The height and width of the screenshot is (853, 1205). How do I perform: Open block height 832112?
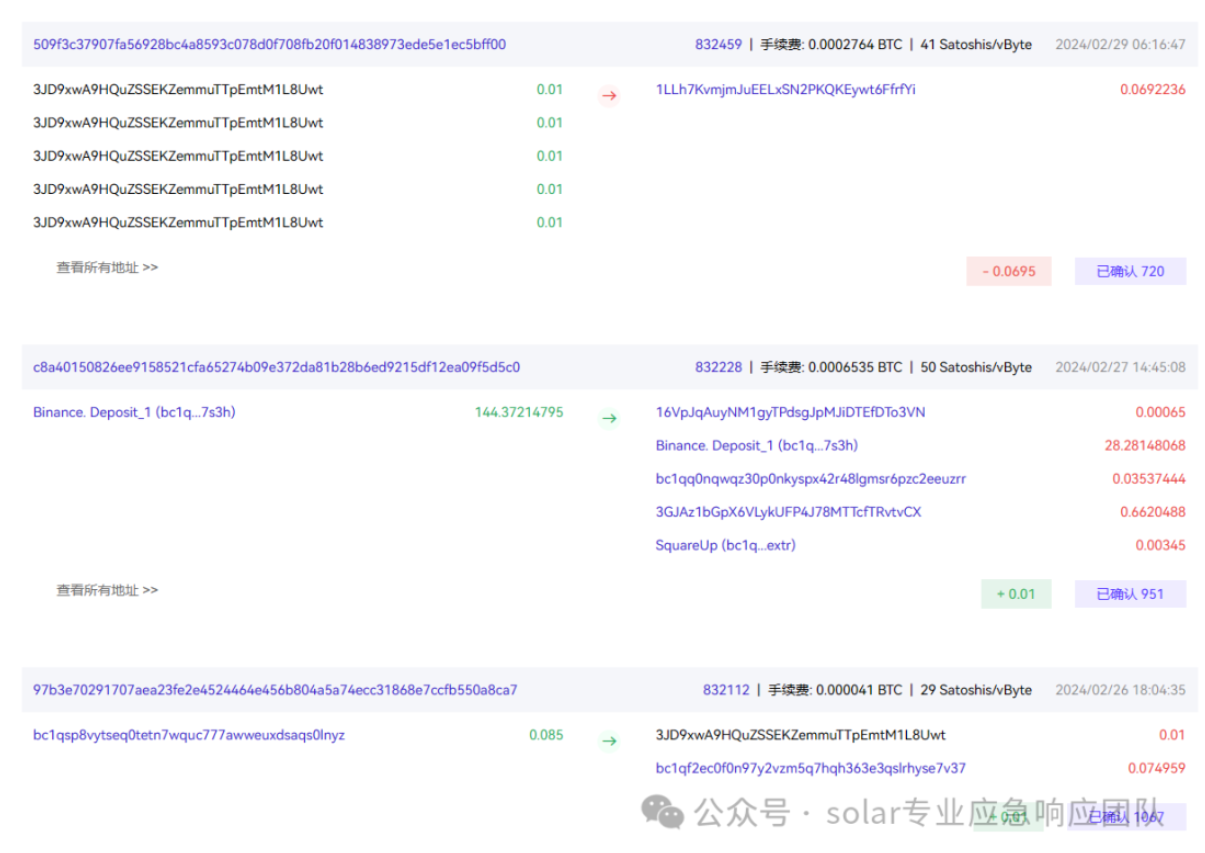pyautogui.click(x=725, y=690)
